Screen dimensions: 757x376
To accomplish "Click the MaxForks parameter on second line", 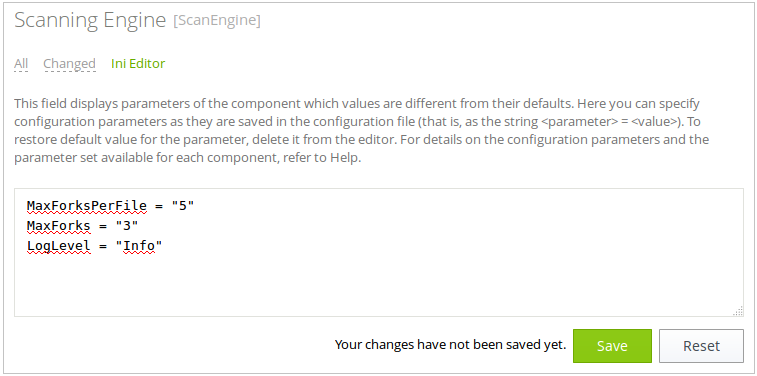I will coord(58,226).
